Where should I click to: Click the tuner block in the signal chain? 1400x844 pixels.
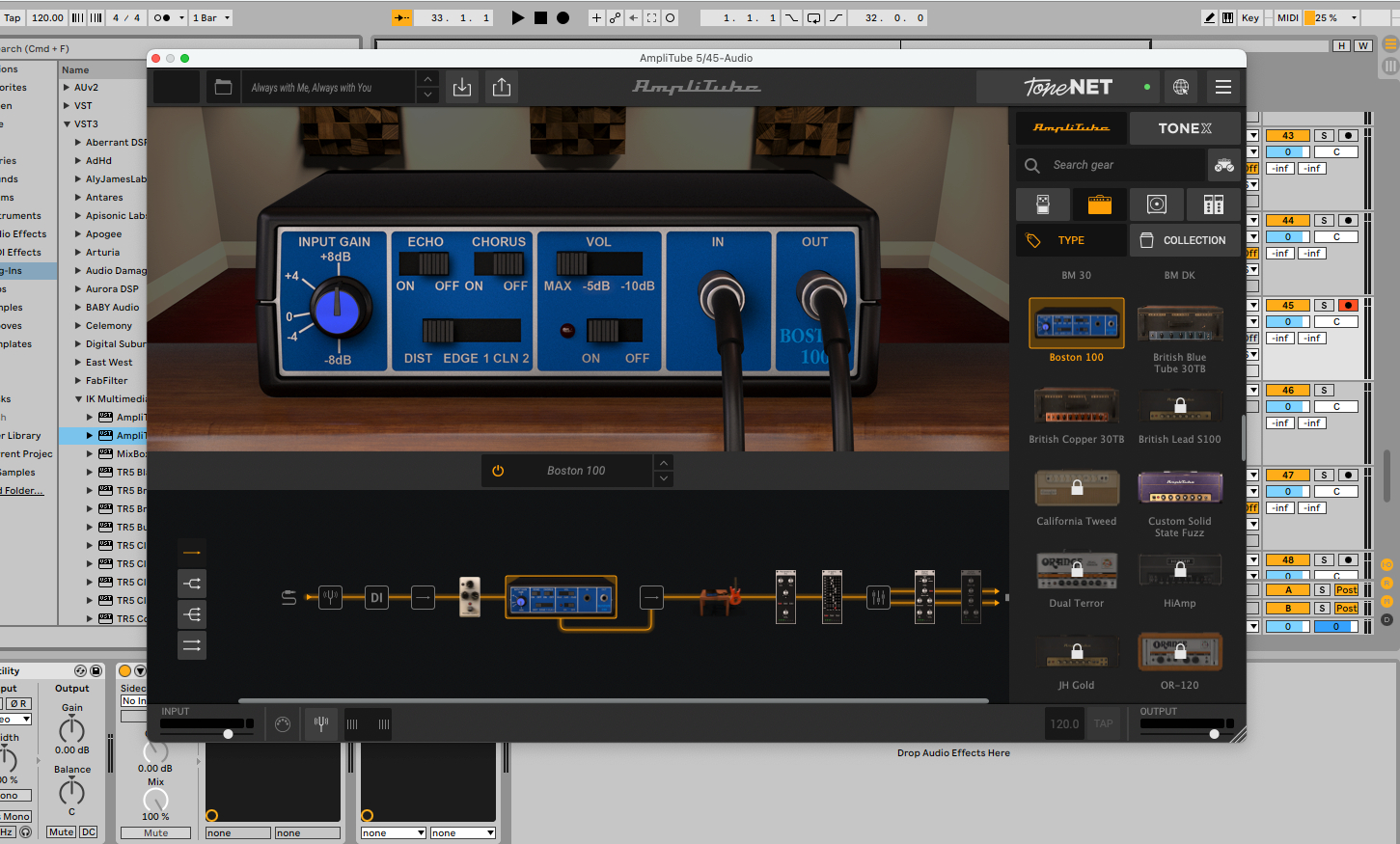pyautogui.click(x=330, y=598)
